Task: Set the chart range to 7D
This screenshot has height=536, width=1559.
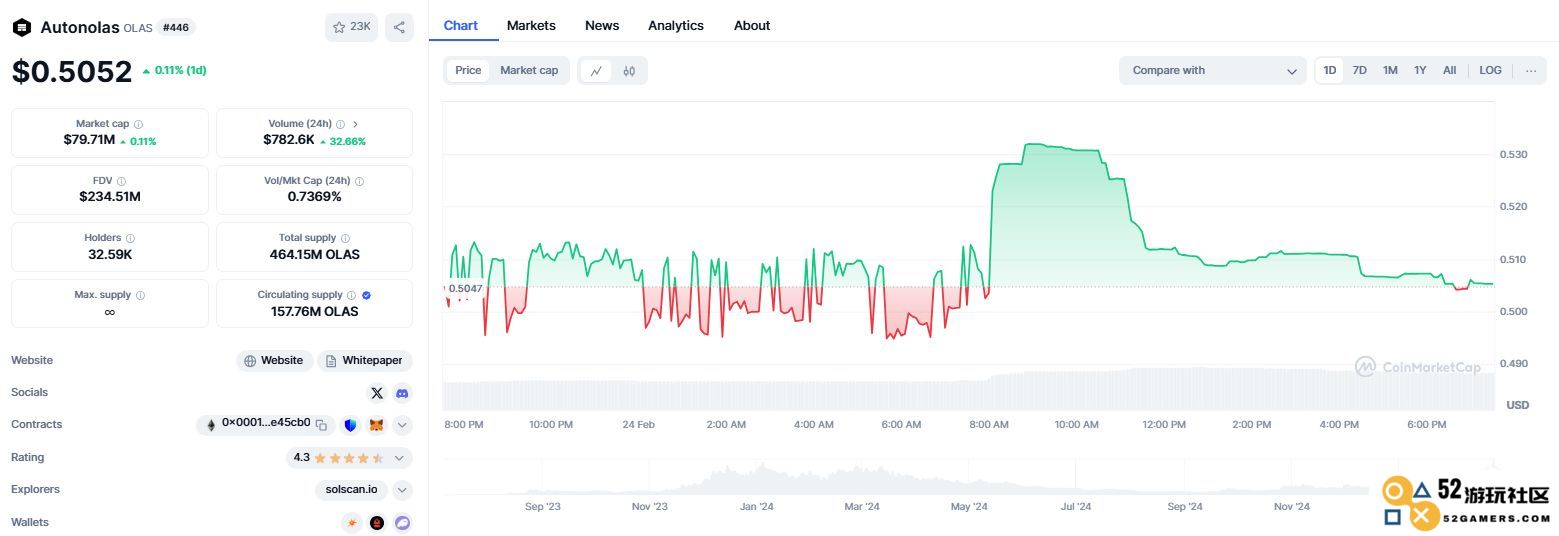Action: tap(1359, 70)
